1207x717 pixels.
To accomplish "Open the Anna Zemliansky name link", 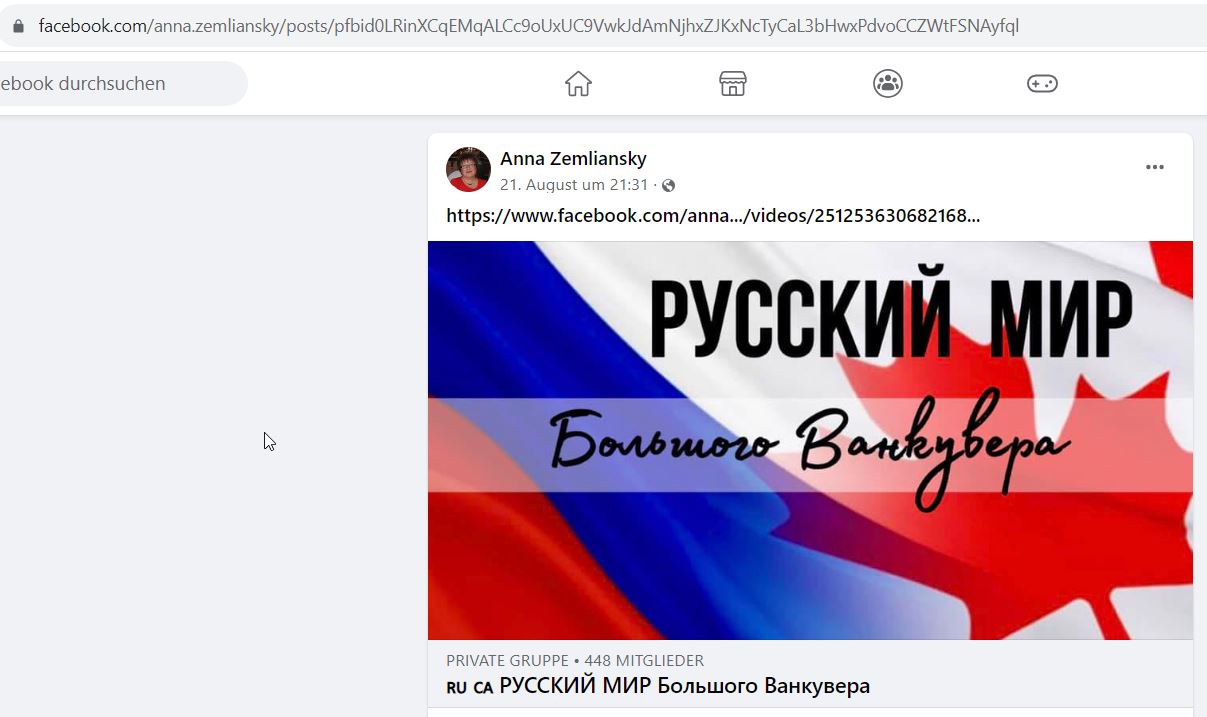I will tap(573, 158).
